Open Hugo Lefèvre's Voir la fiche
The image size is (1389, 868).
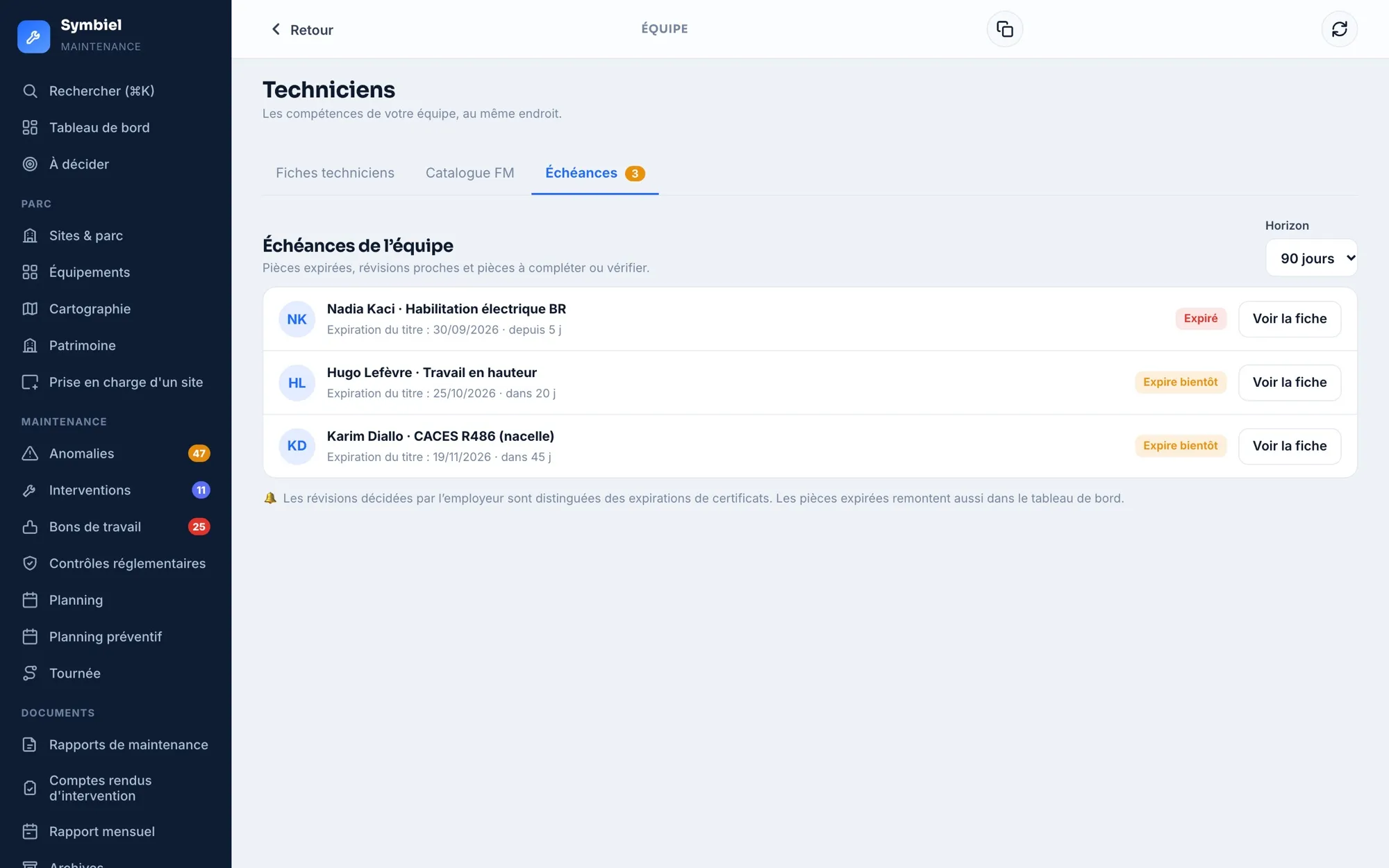[x=1290, y=383]
